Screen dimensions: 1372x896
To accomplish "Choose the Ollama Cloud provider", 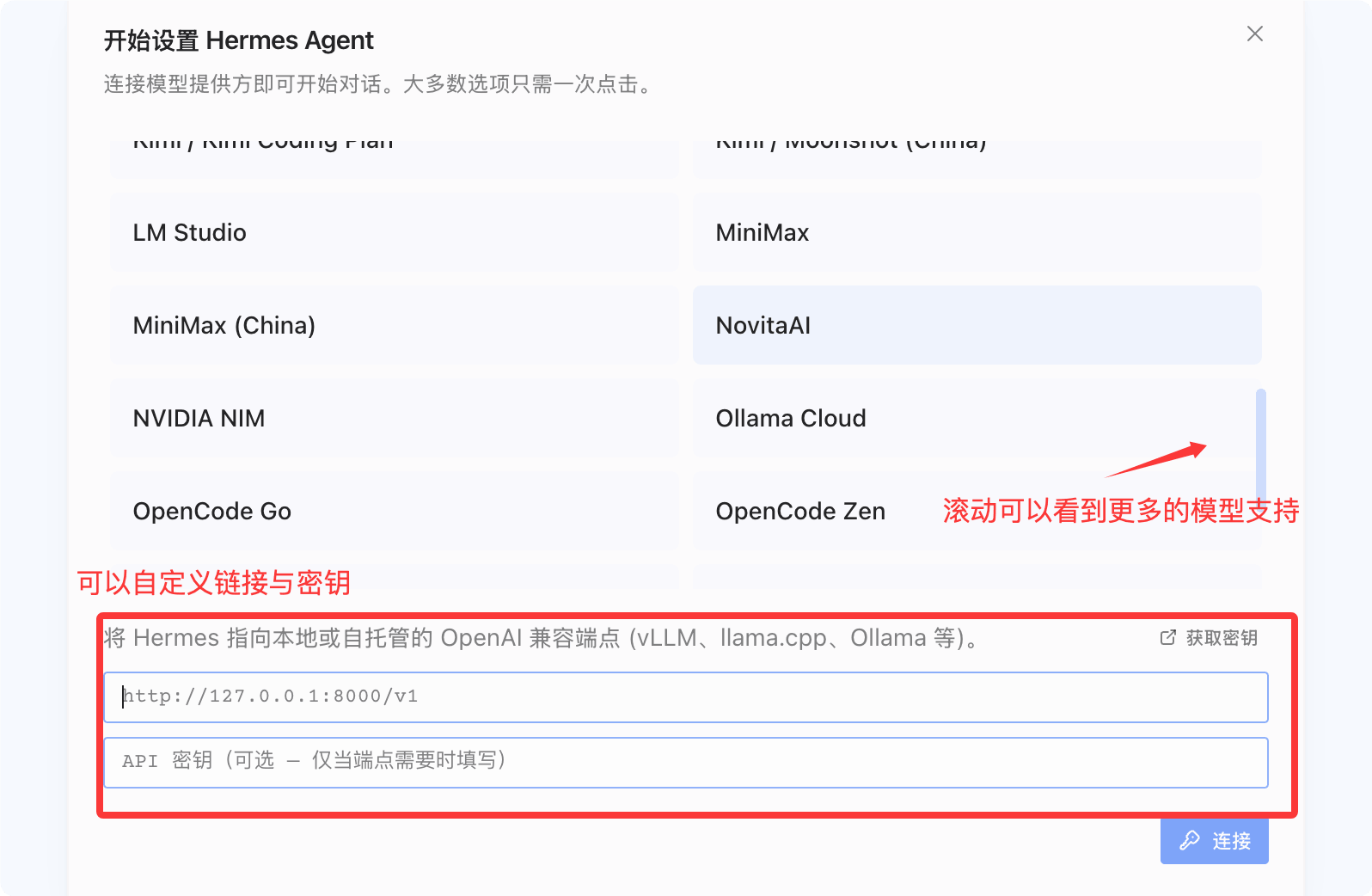I will [x=977, y=418].
